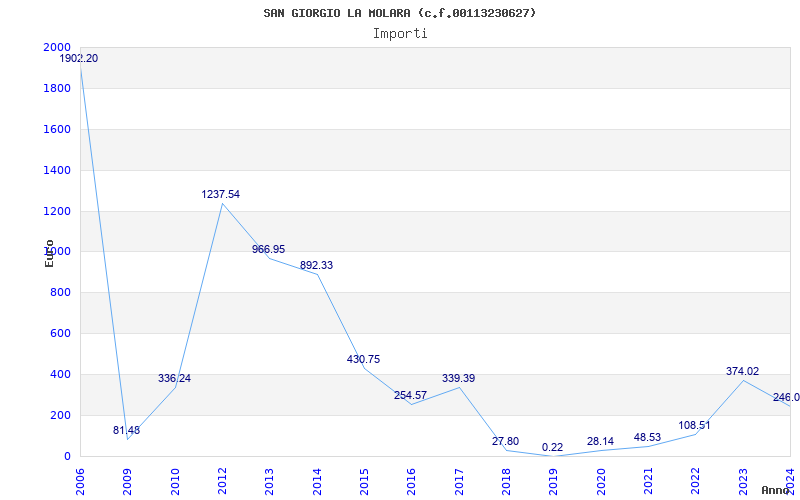The width and height of the screenshot is (800, 500).
Task: Select the x-axis year 2015
Action: pos(364,482)
